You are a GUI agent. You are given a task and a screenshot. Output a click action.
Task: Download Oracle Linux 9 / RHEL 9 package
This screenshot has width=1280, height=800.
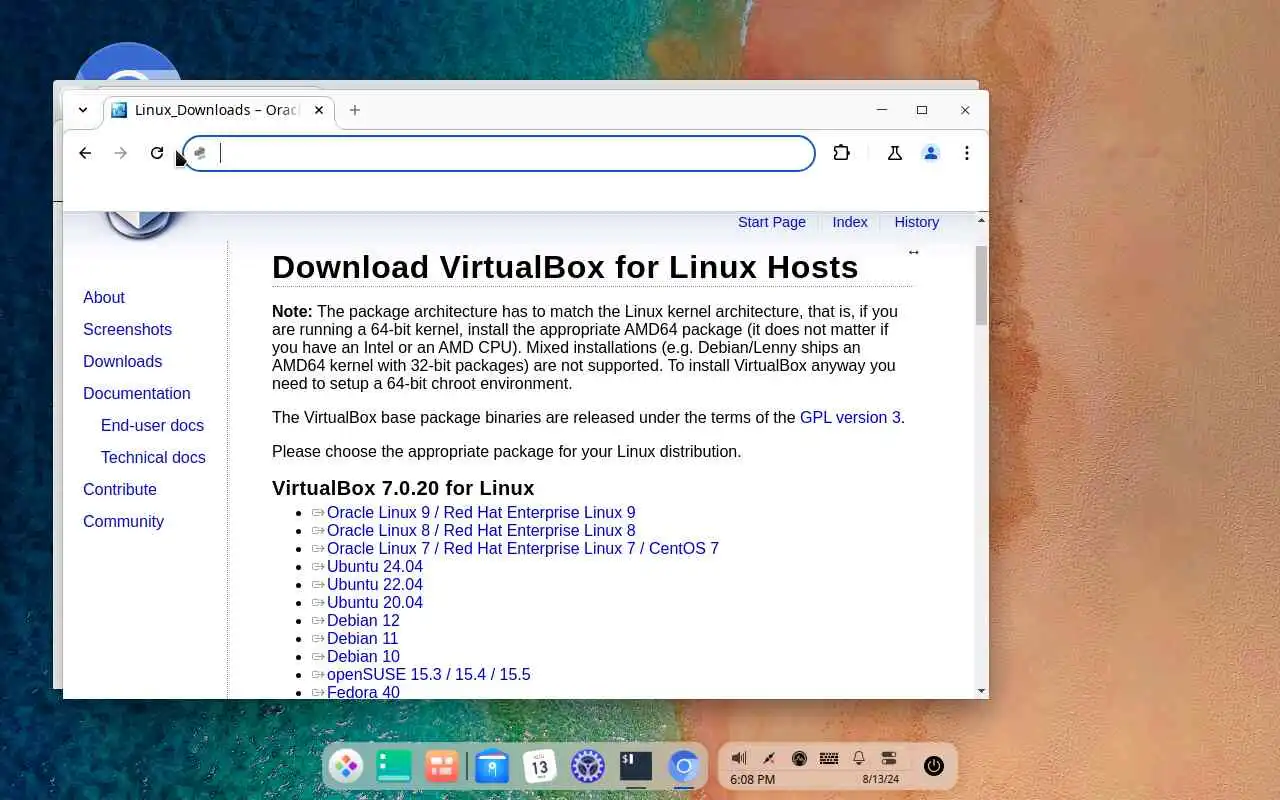click(x=481, y=512)
